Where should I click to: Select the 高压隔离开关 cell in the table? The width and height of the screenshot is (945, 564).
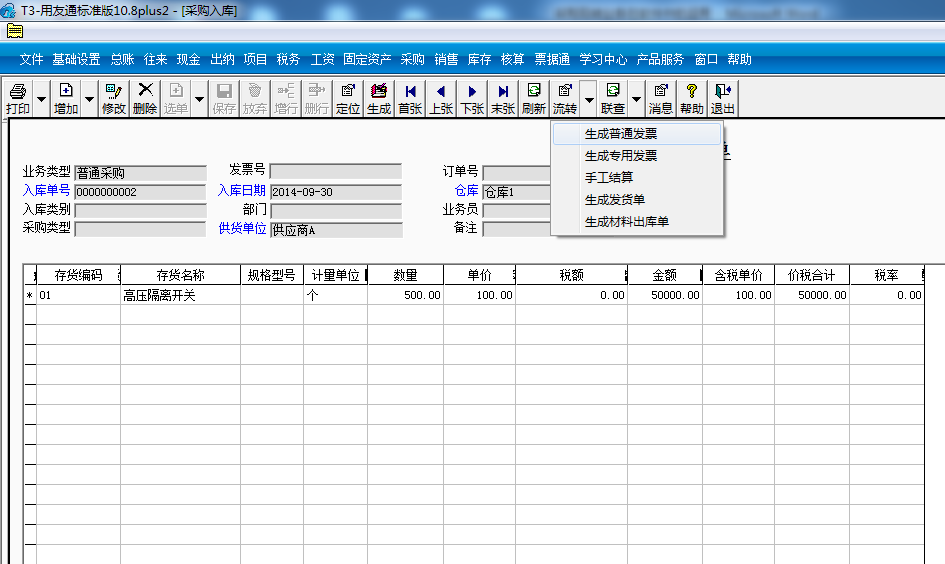pos(180,296)
